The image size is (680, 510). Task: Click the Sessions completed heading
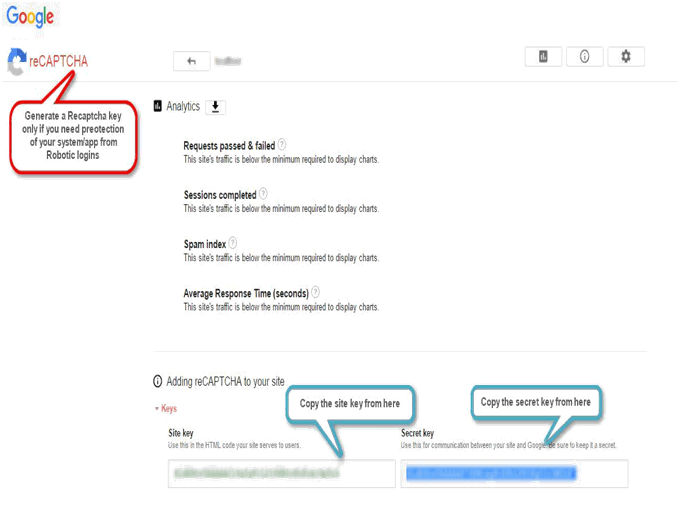pos(220,195)
